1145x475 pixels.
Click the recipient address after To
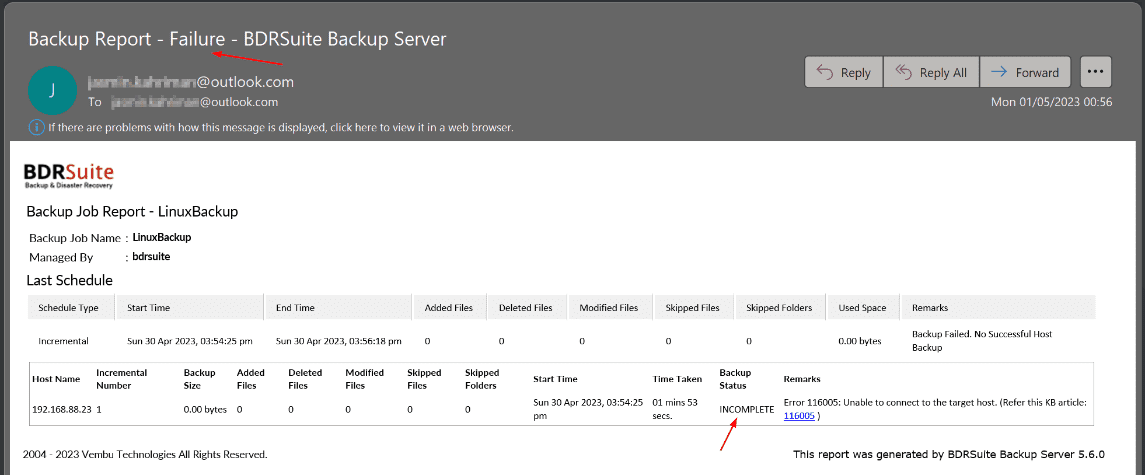click(x=194, y=102)
